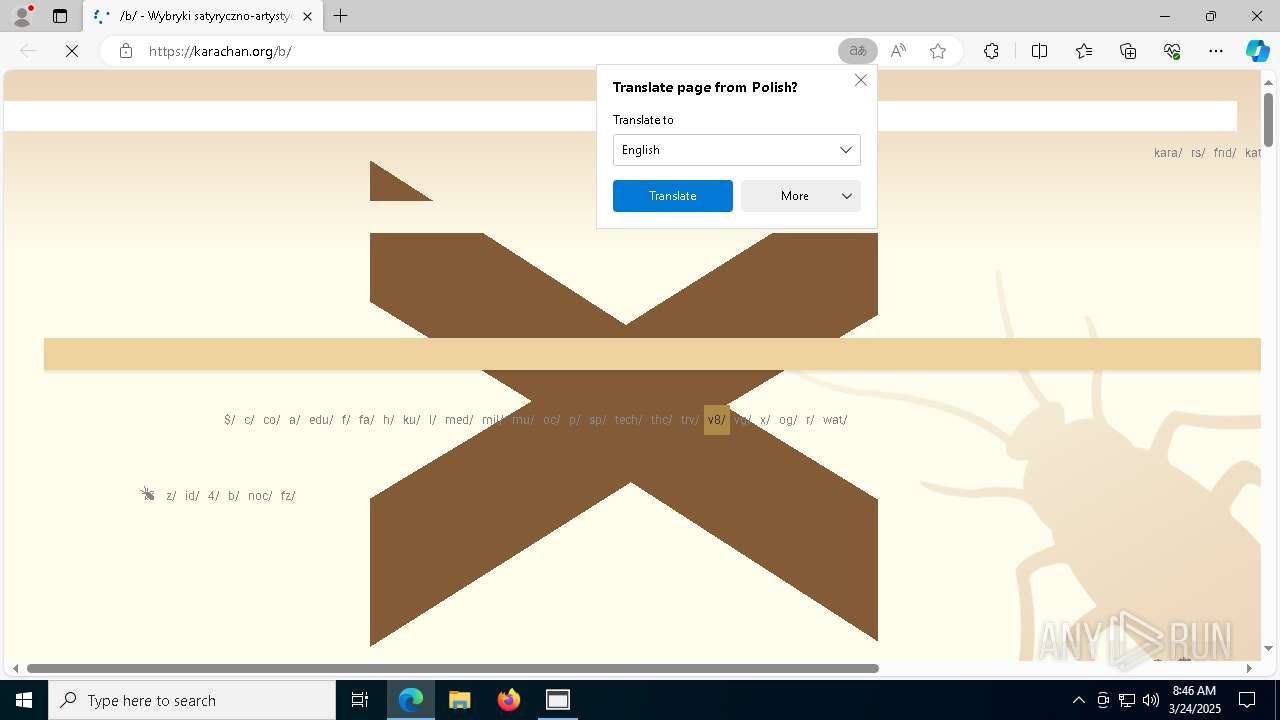Open the tab actions menu icon

coord(60,16)
